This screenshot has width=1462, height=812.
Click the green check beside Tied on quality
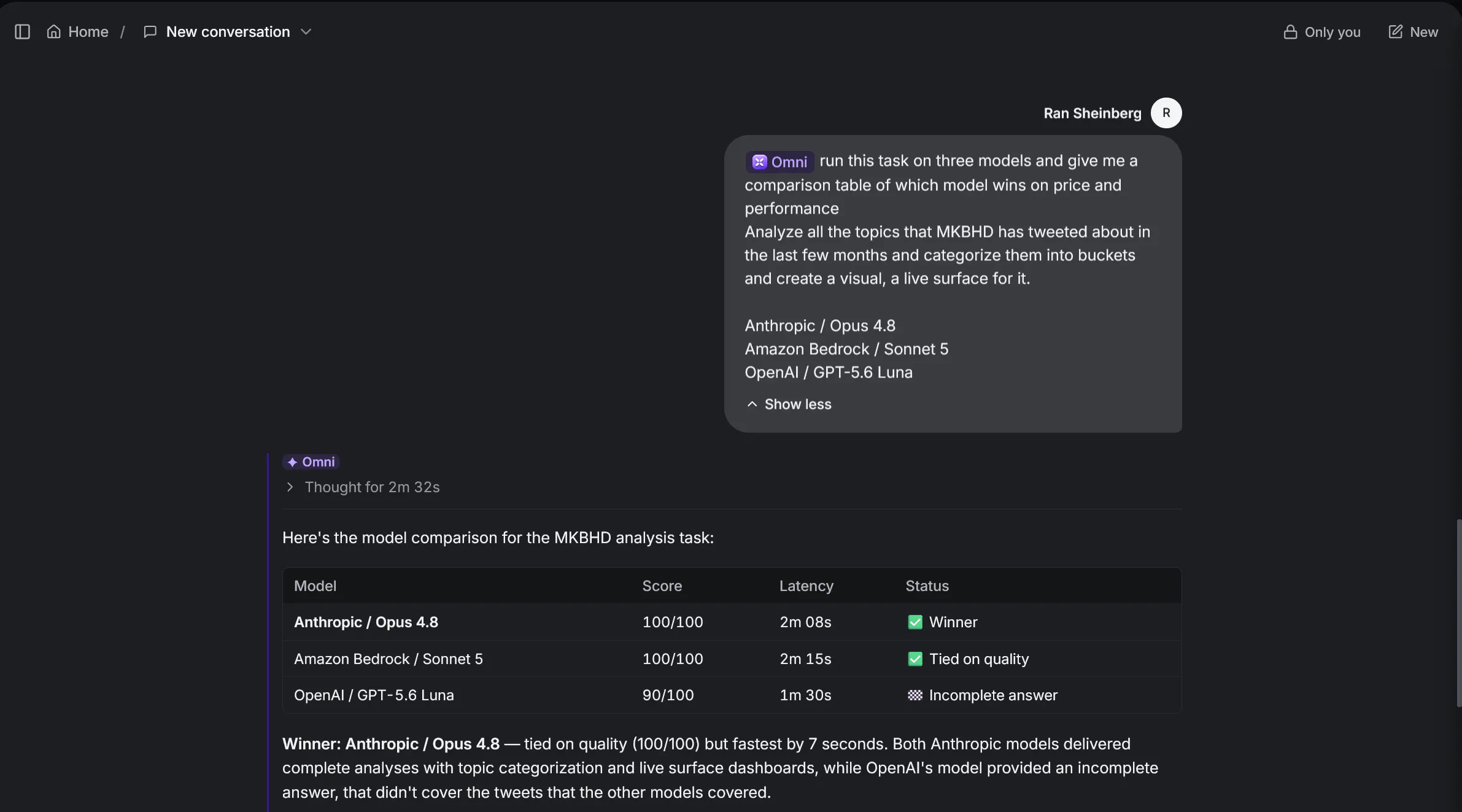pos(915,659)
